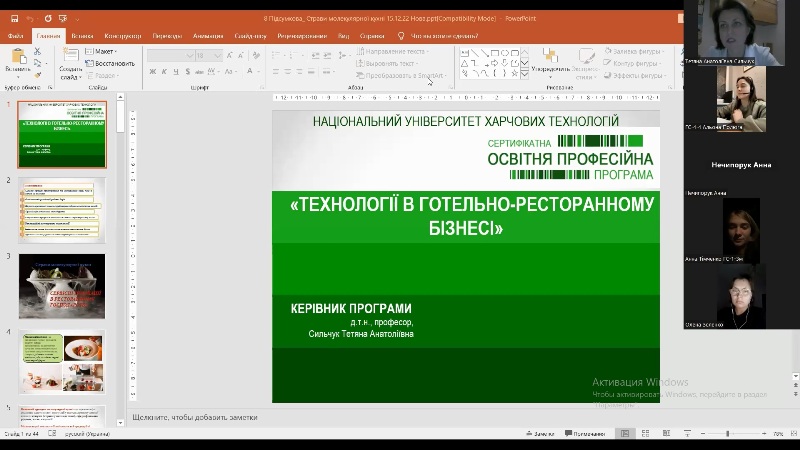Click the Заметки notes button in status bar
This screenshot has width=800, height=450.
(x=540, y=434)
